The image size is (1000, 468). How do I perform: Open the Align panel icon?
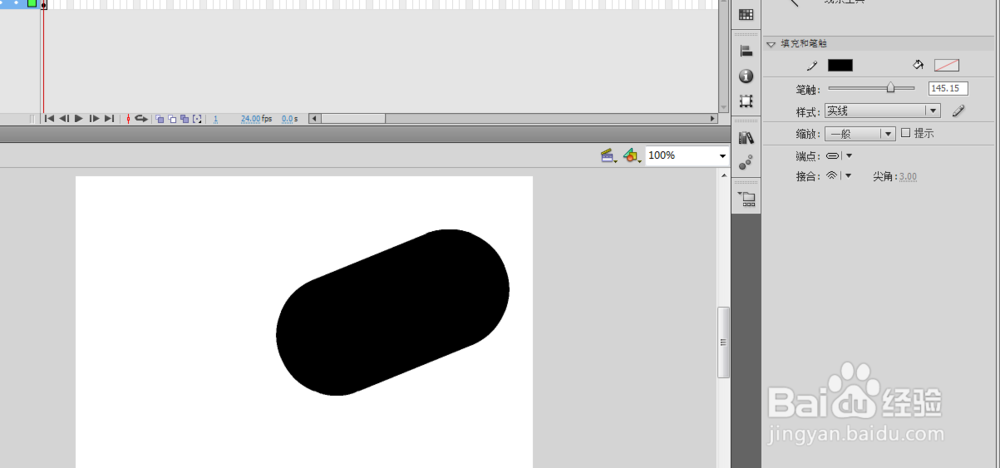(x=746, y=52)
